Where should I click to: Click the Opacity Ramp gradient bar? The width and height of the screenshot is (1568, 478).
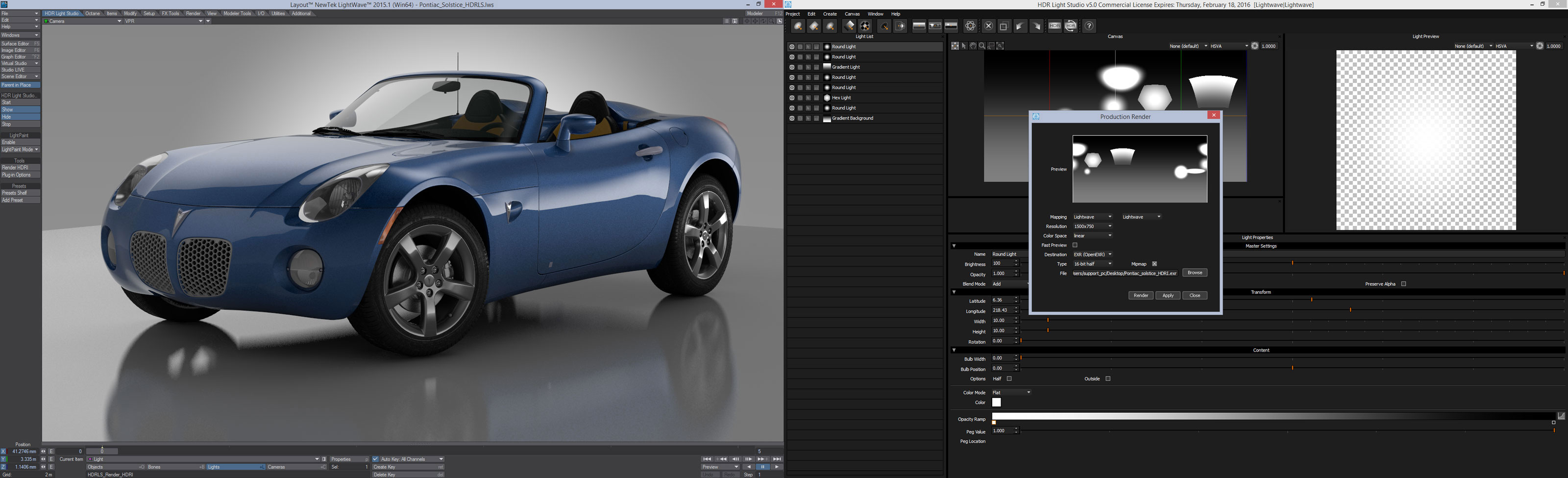(x=1274, y=417)
